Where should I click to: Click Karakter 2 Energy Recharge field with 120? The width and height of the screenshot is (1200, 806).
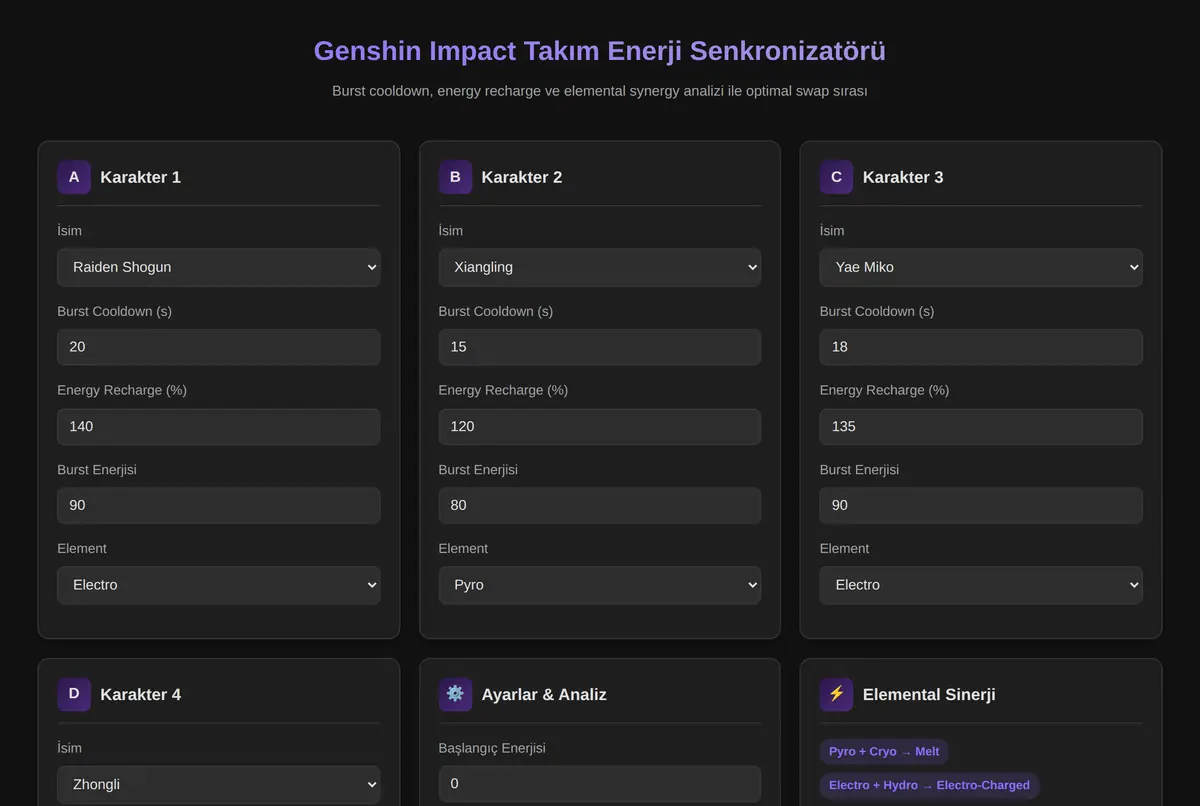click(x=600, y=426)
